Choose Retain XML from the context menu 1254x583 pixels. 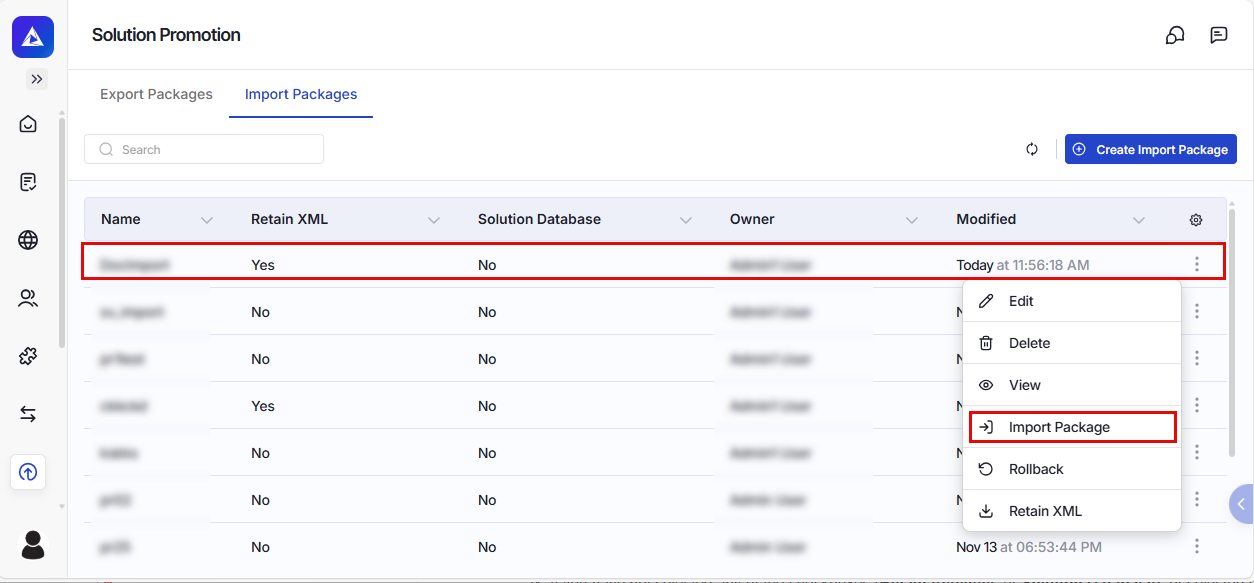(1072, 511)
